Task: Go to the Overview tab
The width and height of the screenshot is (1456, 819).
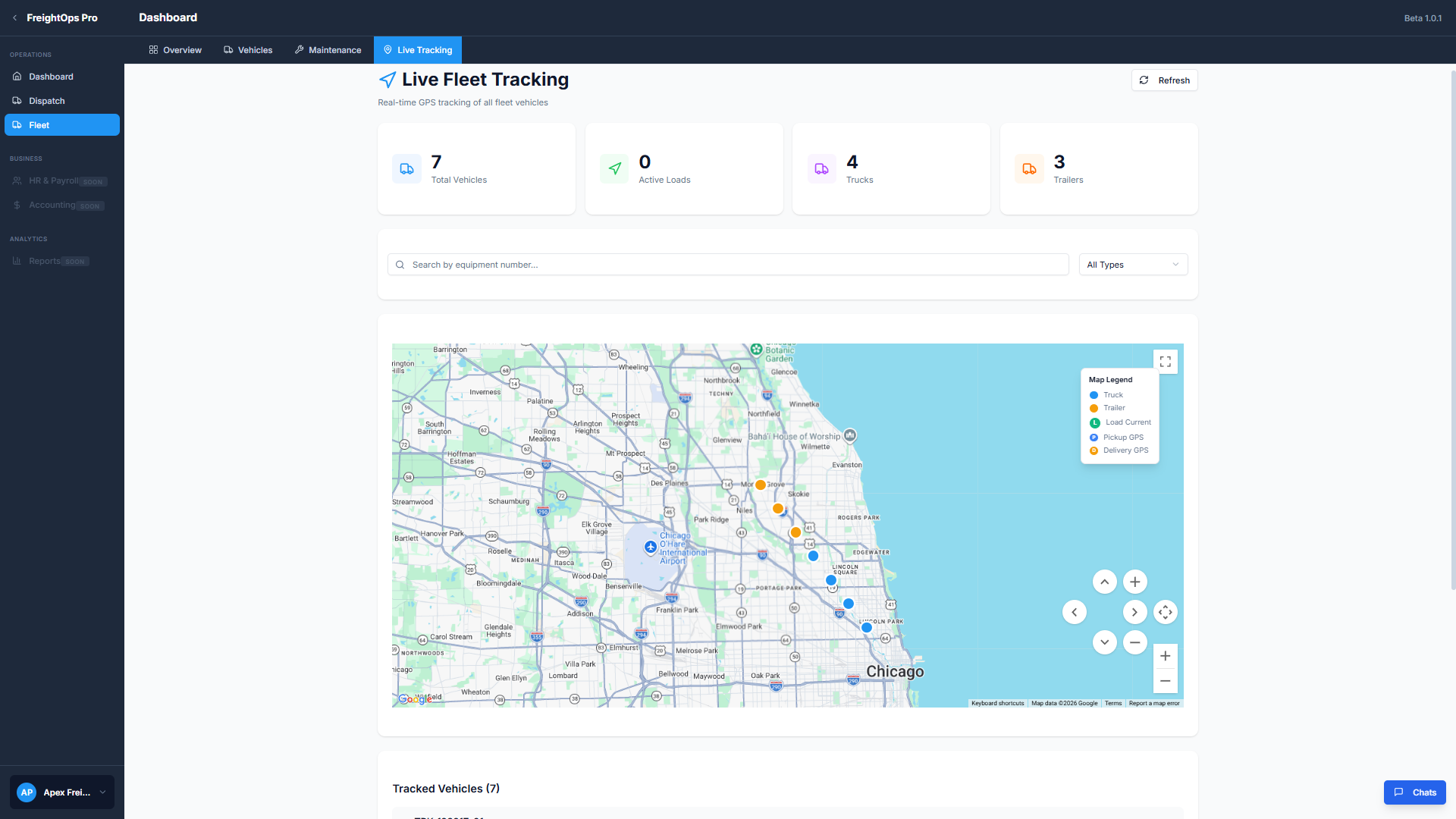Action: (175, 50)
